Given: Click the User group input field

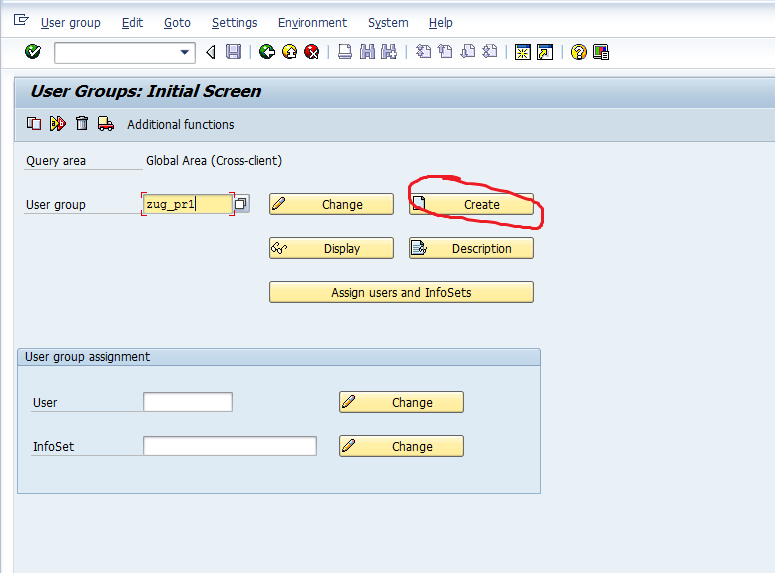Looking at the screenshot, I should (x=188, y=204).
